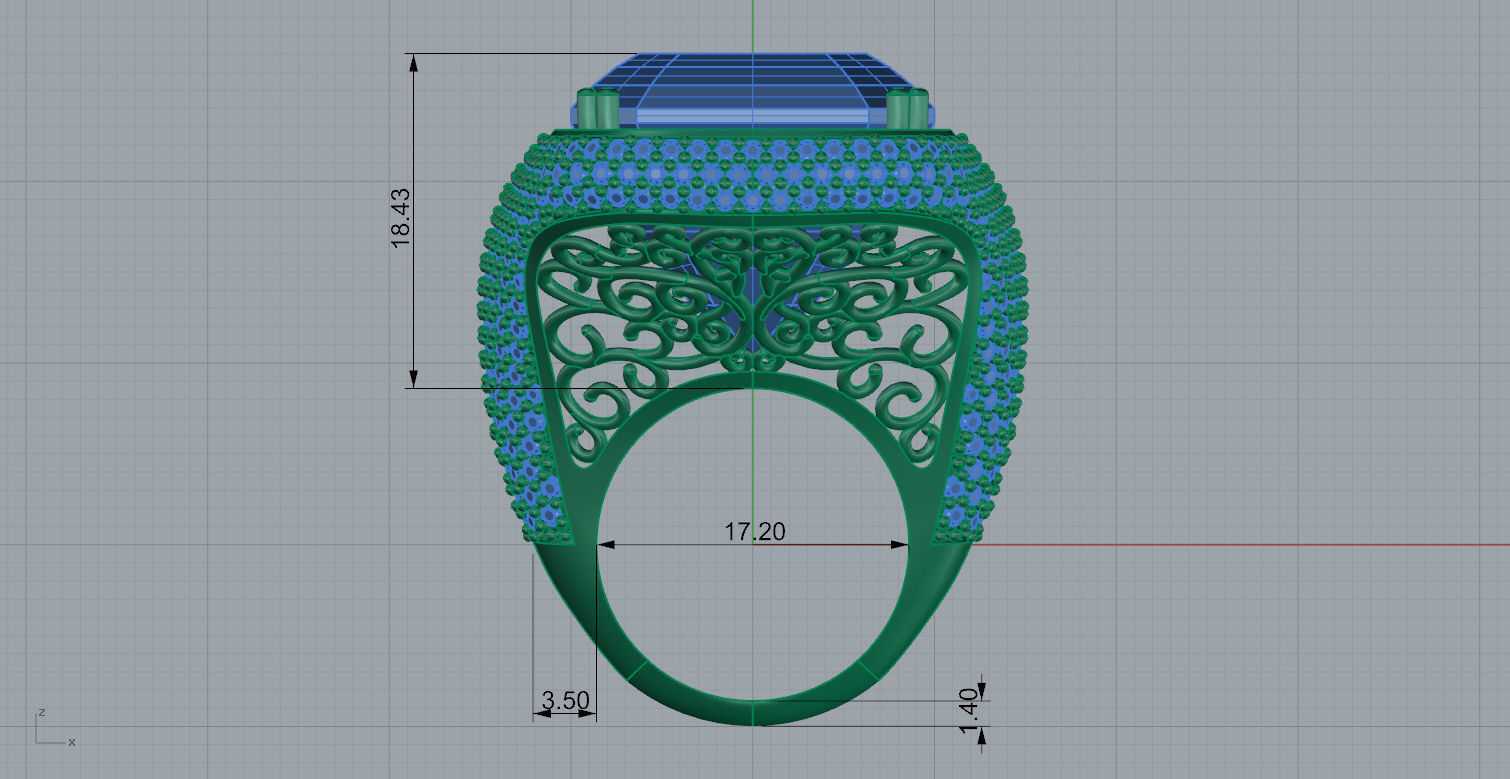The height and width of the screenshot is (779, 1510).
Task: Click the left arrowhead of the 17.20 dimension
Action: point(605,545)
